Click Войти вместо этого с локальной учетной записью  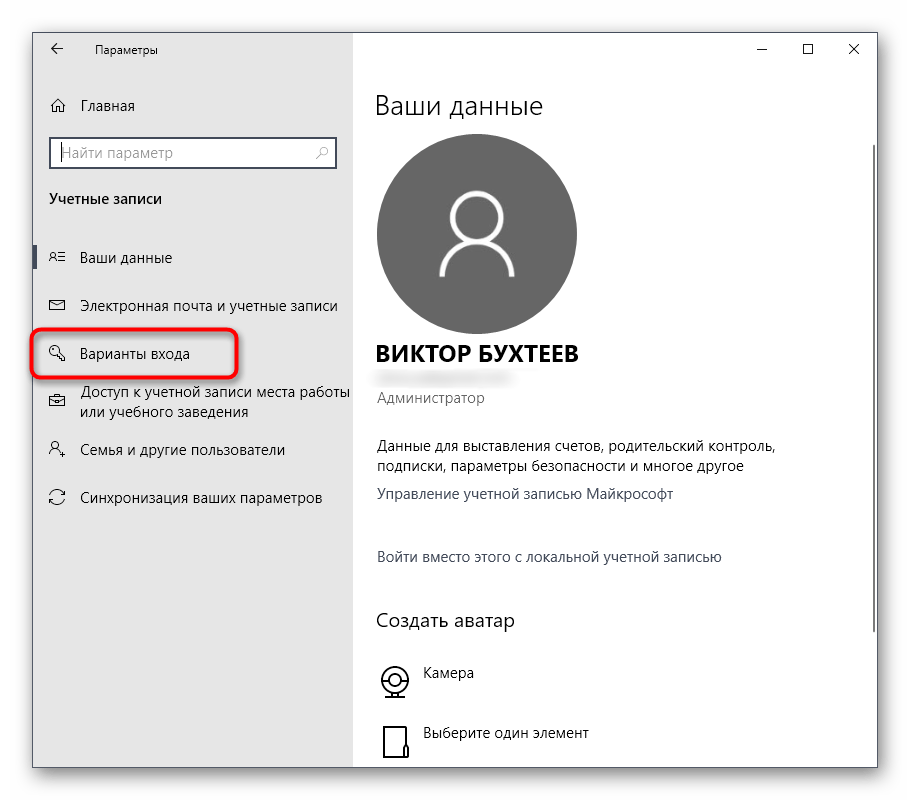(x=549, y=557)
